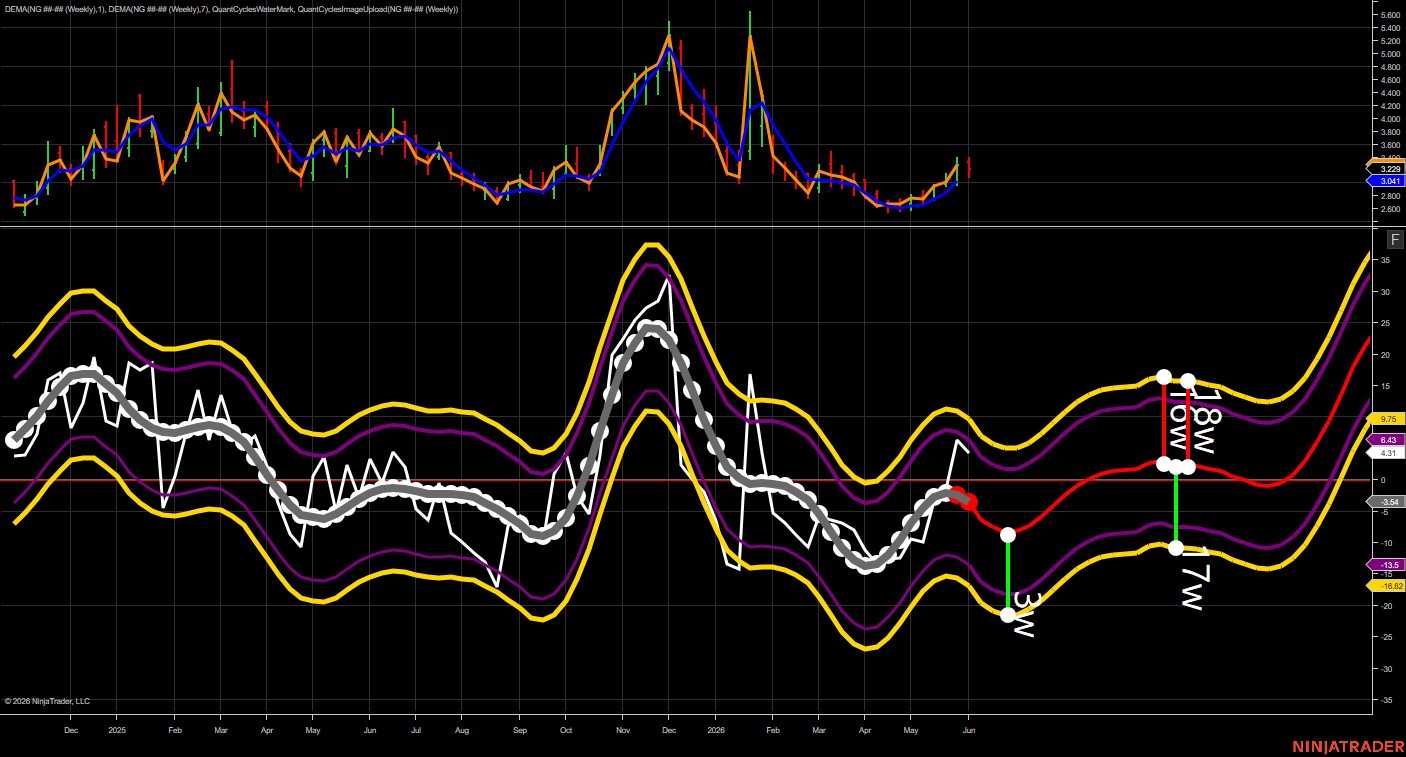Viewport: 1406px width, 757px height.
Task: Click the 5.600 price axis label
Action: tap(1390, 15)
